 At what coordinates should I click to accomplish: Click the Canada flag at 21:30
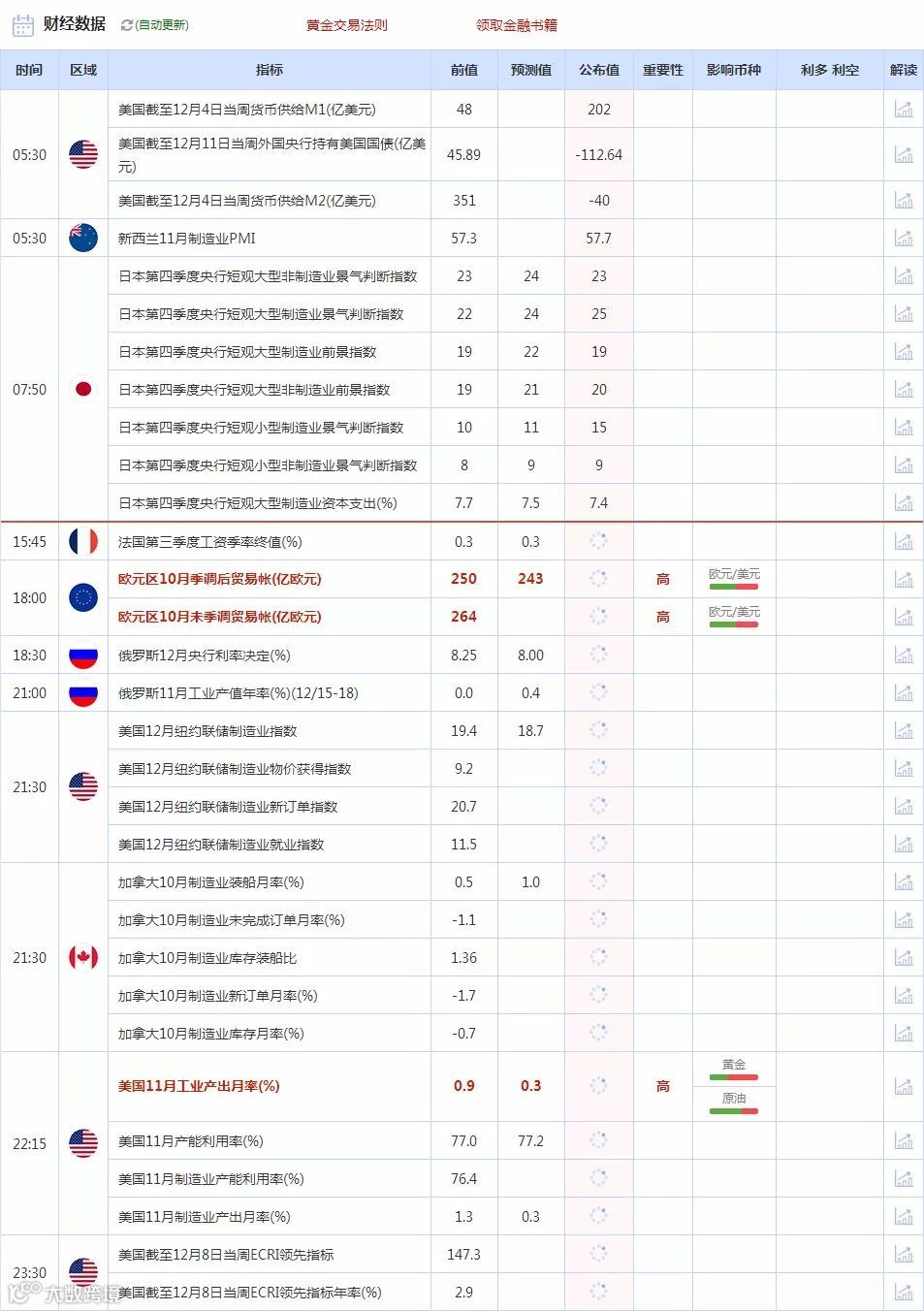pyautogui.click(x=83, y=957)
